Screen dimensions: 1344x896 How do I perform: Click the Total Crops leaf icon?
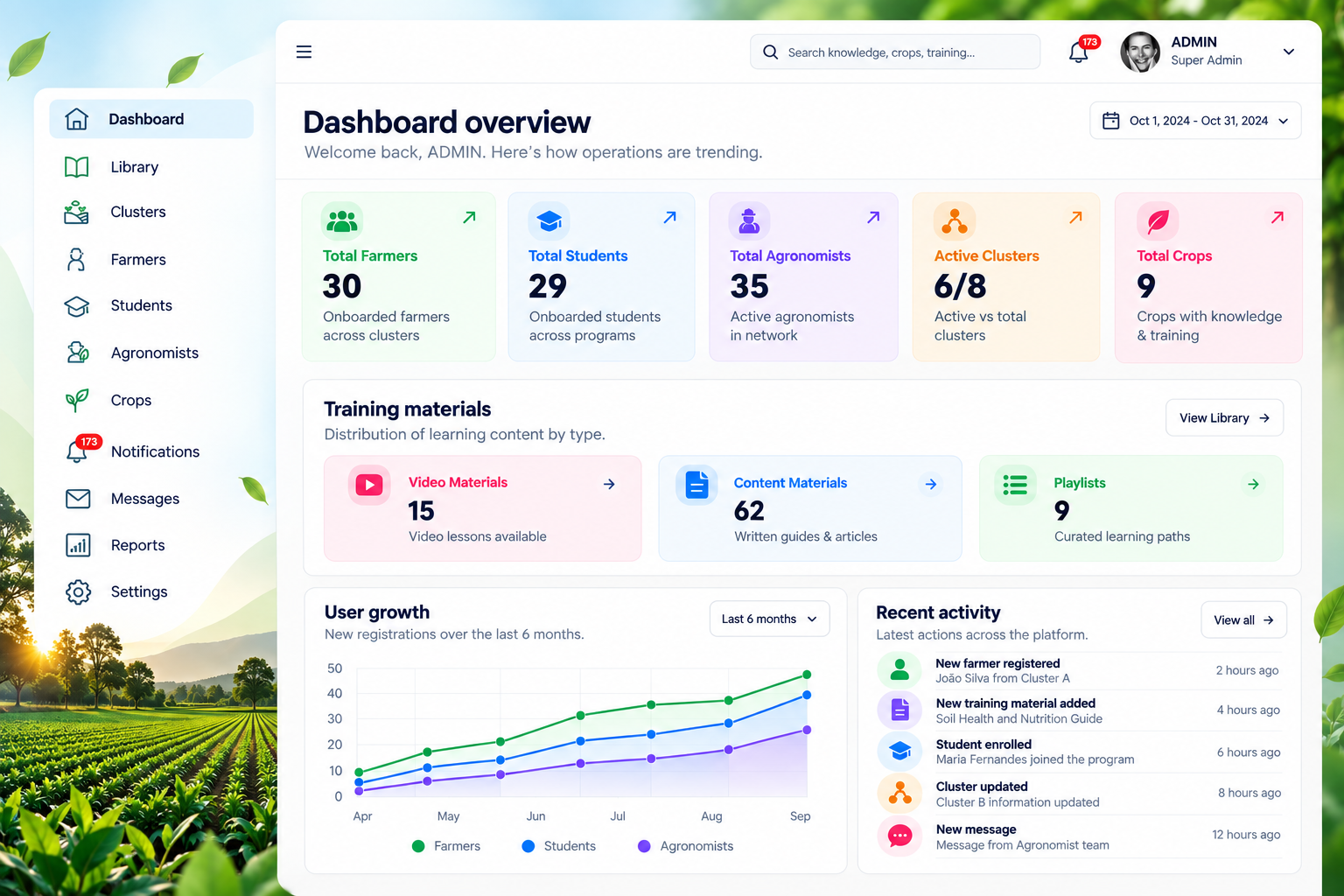coord(1158,221)
